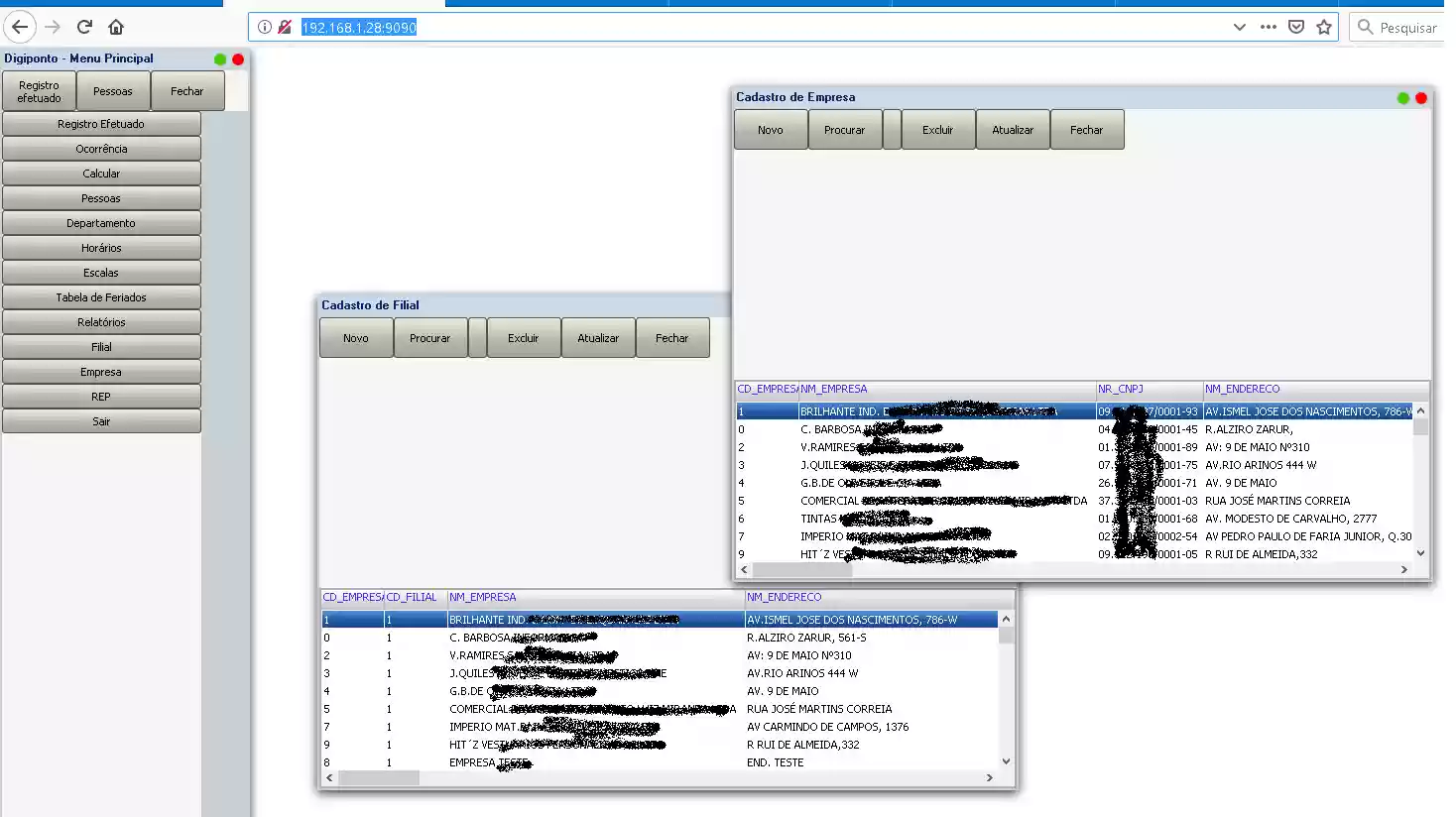
Task: Save the page to Pocket
Action: coord(1296,27)
